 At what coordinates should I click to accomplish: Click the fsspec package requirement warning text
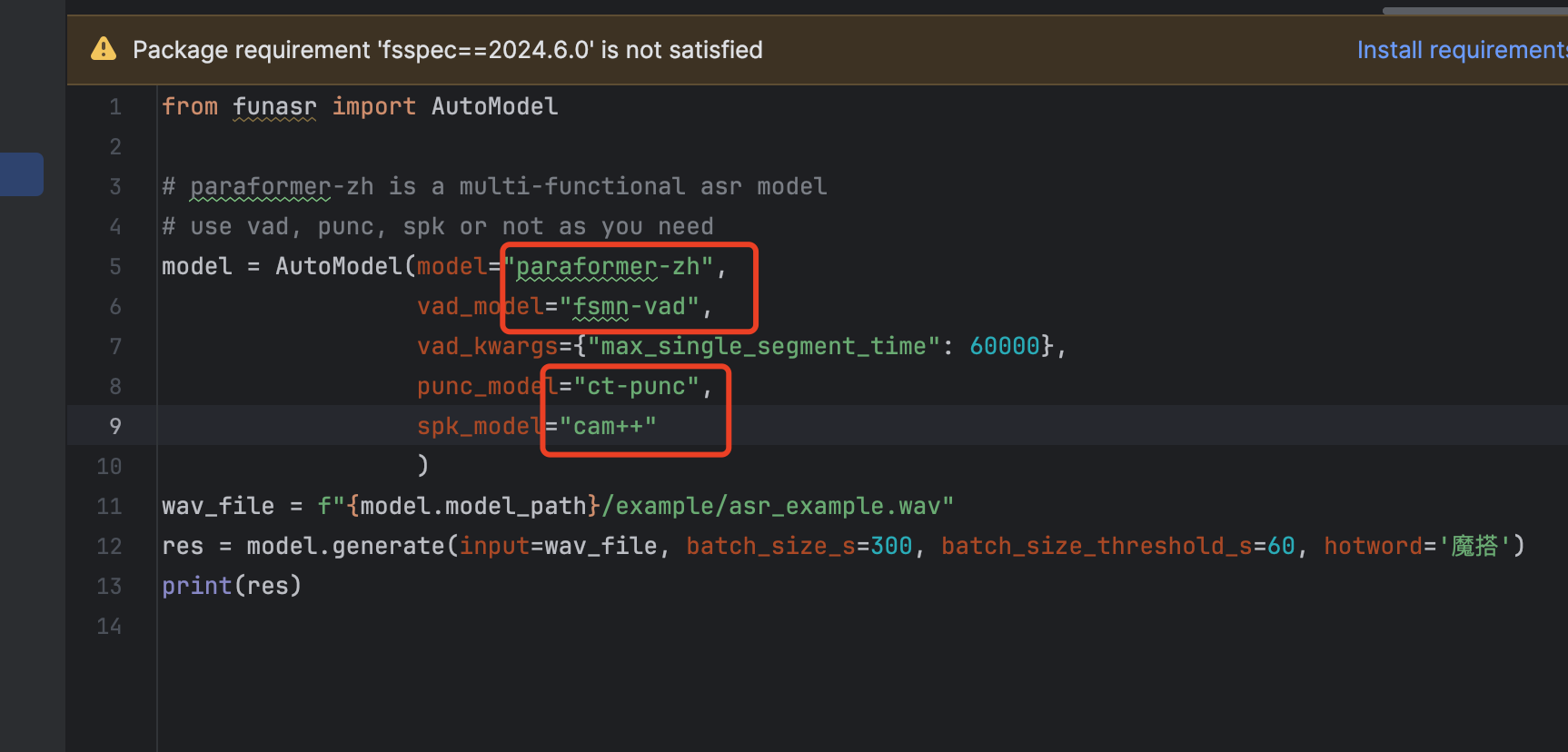pos(448,50)
